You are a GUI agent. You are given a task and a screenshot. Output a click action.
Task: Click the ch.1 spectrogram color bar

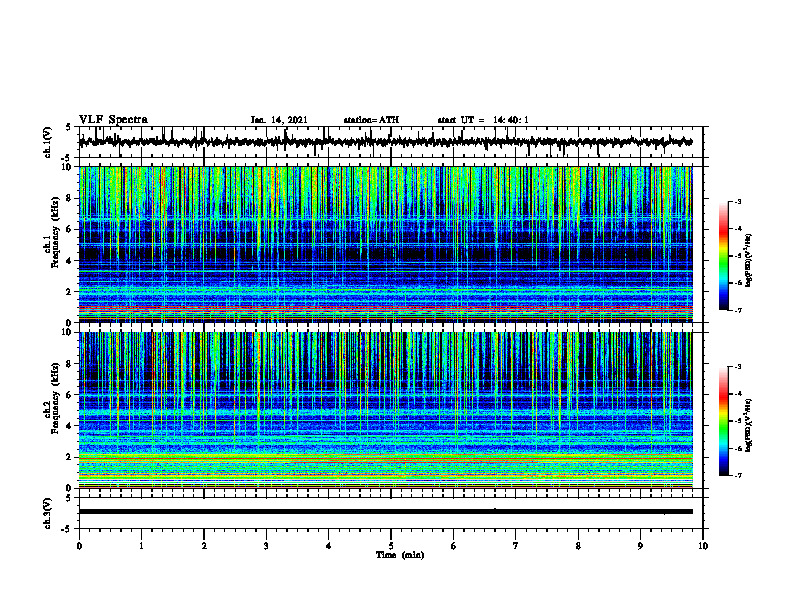[723, 256]
